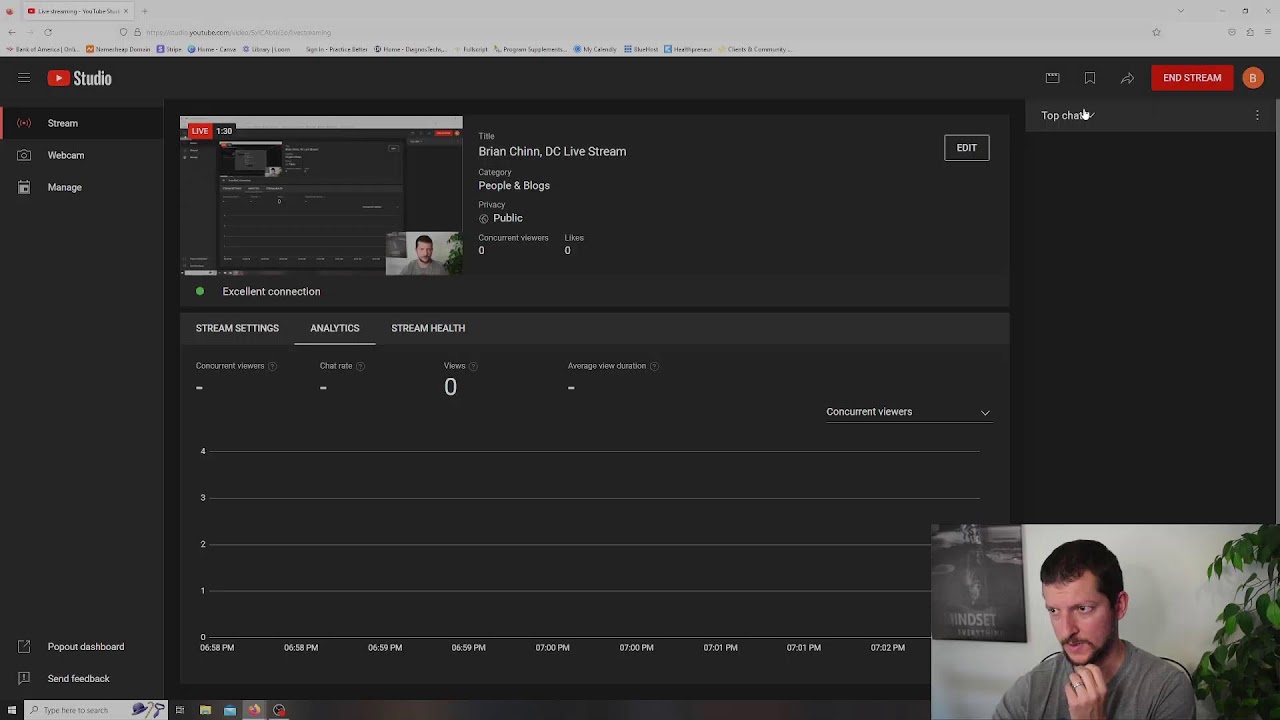Open the Home - Canva bookmark
This screenshot has height=720, width=1280.
(x=213, y=49)
